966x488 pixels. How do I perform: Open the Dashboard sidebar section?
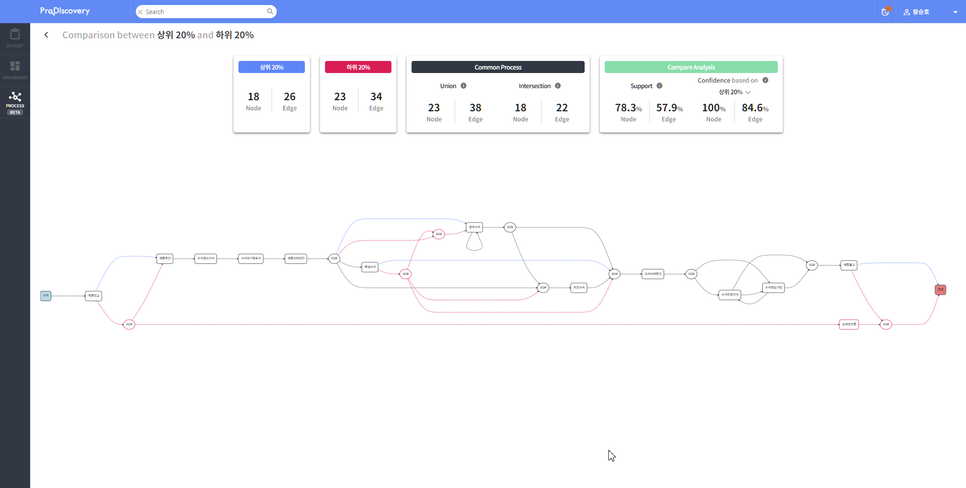(x=15, y=69)
